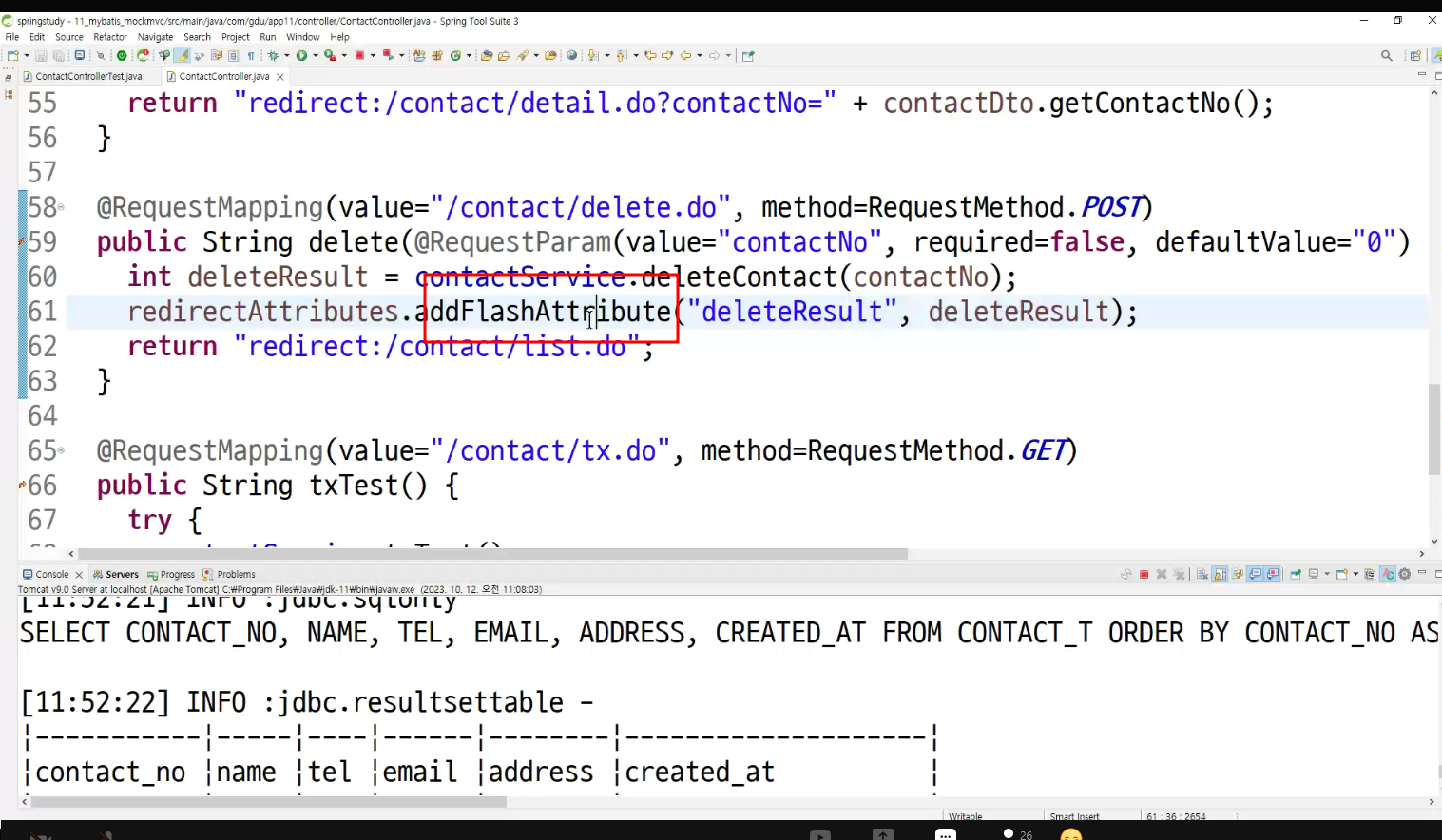Click the Open Perspective icon at top right
Screen dimensions: 1442x840
pyautogui.click(x=1415, y=56)
